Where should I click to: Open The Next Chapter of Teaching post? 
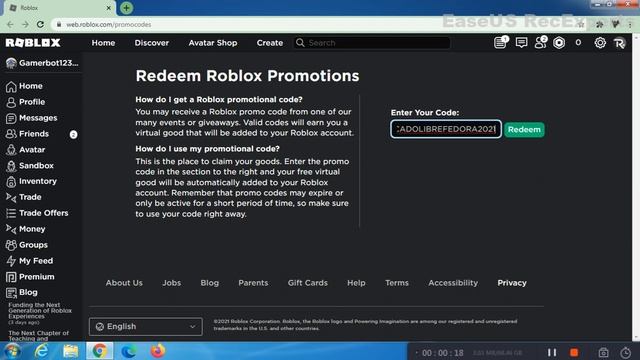point(39,336)
